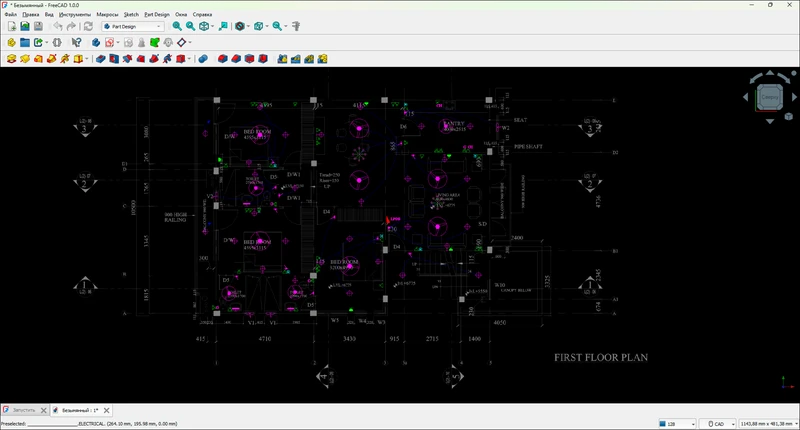
Task: Click the Pad tool icon
Action: click(x=11, y=59)
